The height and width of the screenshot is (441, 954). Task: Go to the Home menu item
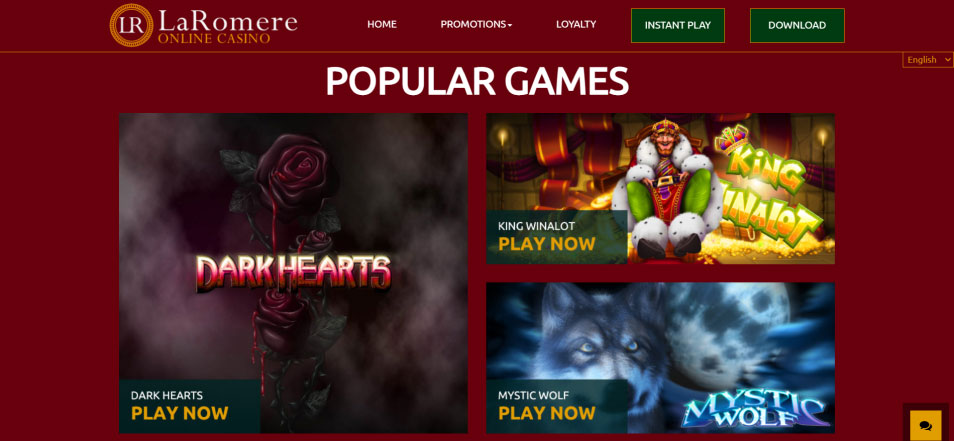[x=381, y=24]
